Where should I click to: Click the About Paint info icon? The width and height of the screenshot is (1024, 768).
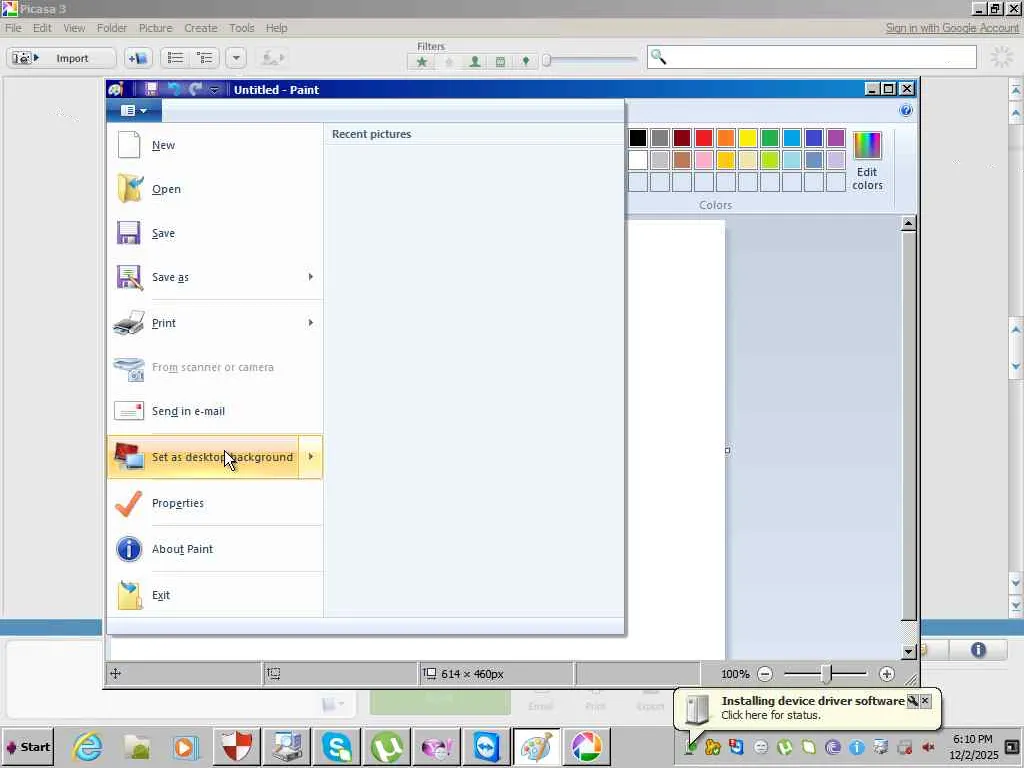(x=129, y=549)
